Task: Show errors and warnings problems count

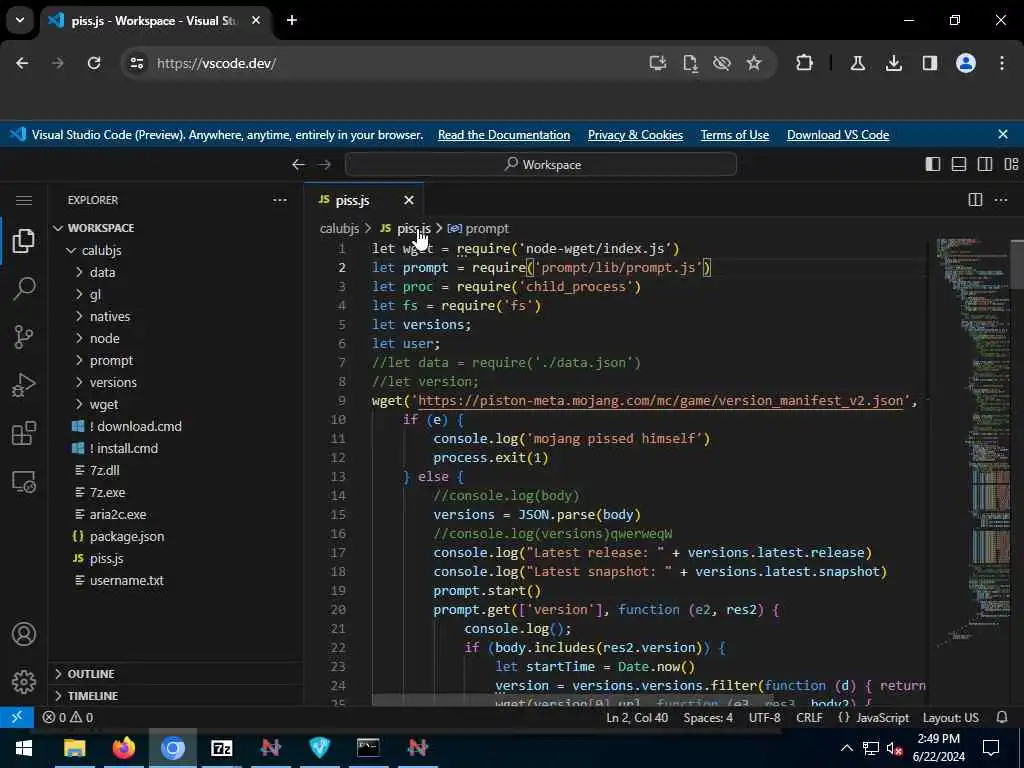Action: [68, 717]
